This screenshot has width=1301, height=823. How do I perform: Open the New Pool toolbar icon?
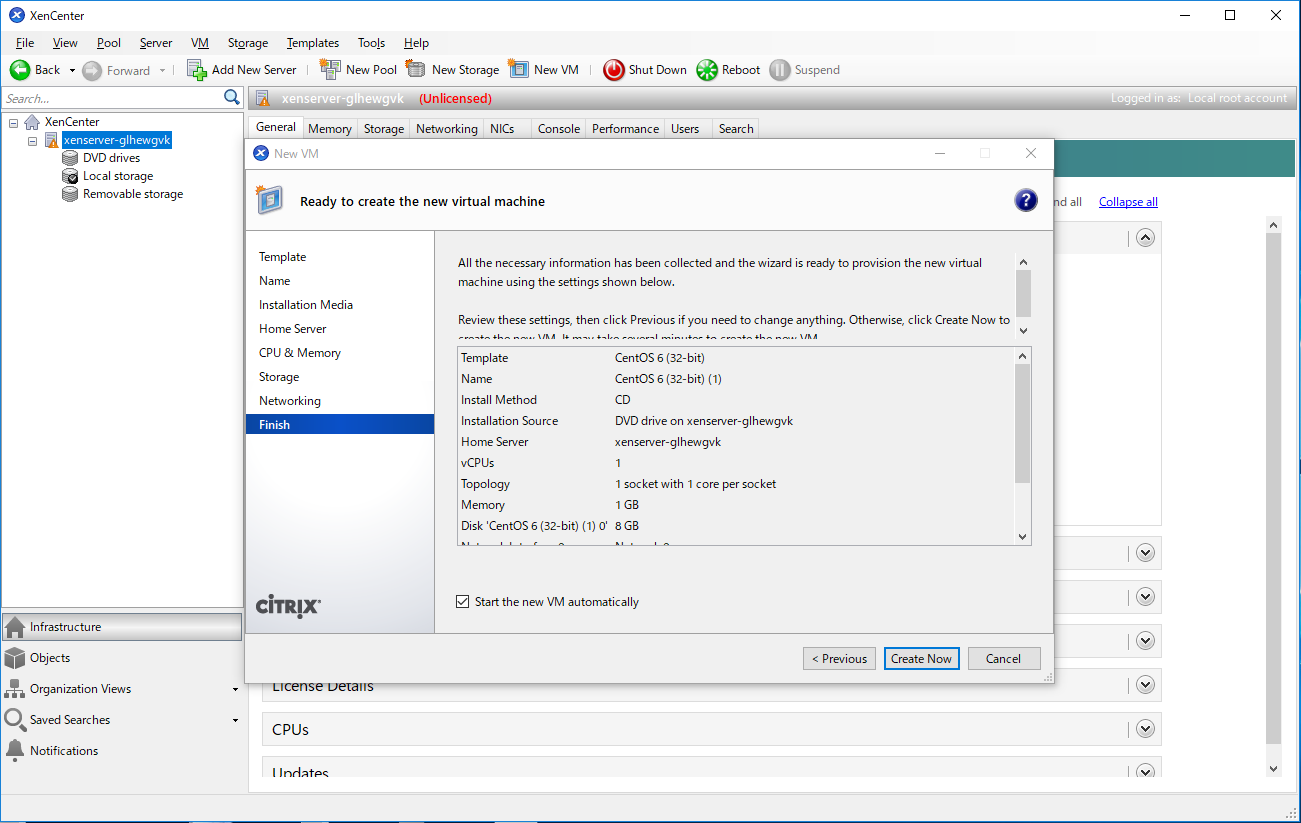pyautogui.click(x=330, y=69)
